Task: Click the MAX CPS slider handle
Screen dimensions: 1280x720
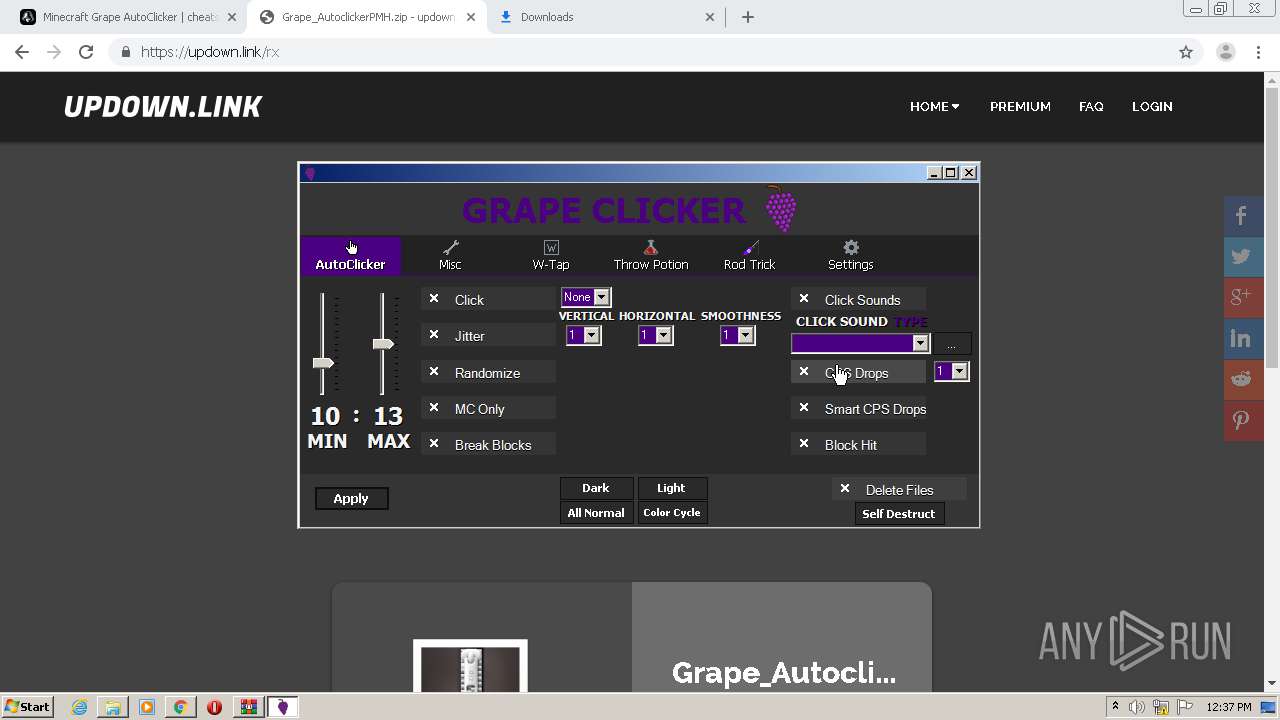Action: click(x=383, y=344)
